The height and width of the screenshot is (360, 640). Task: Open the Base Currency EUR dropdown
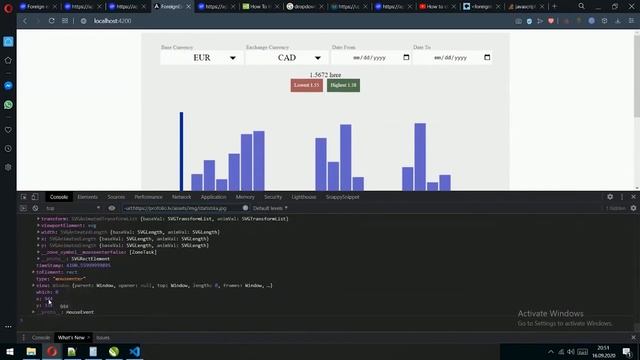coord(202,58)
